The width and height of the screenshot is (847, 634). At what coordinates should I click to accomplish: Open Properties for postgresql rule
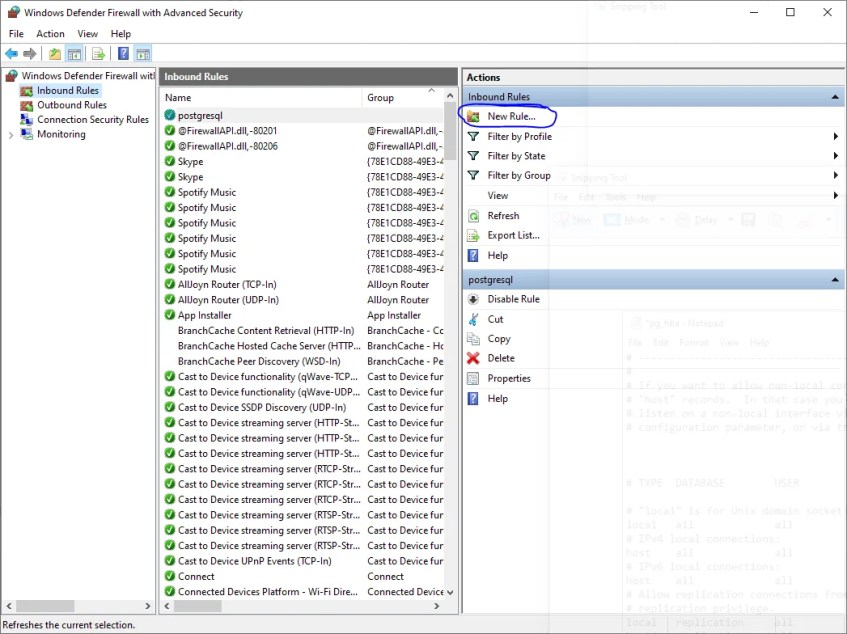[509, 379]
